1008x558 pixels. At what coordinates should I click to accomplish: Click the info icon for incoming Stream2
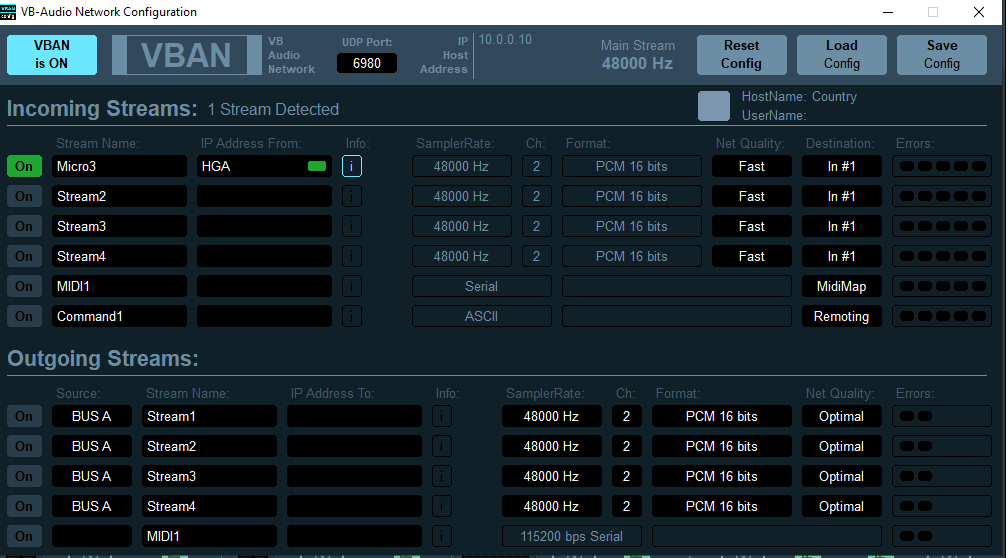click(x=352, y=196)
